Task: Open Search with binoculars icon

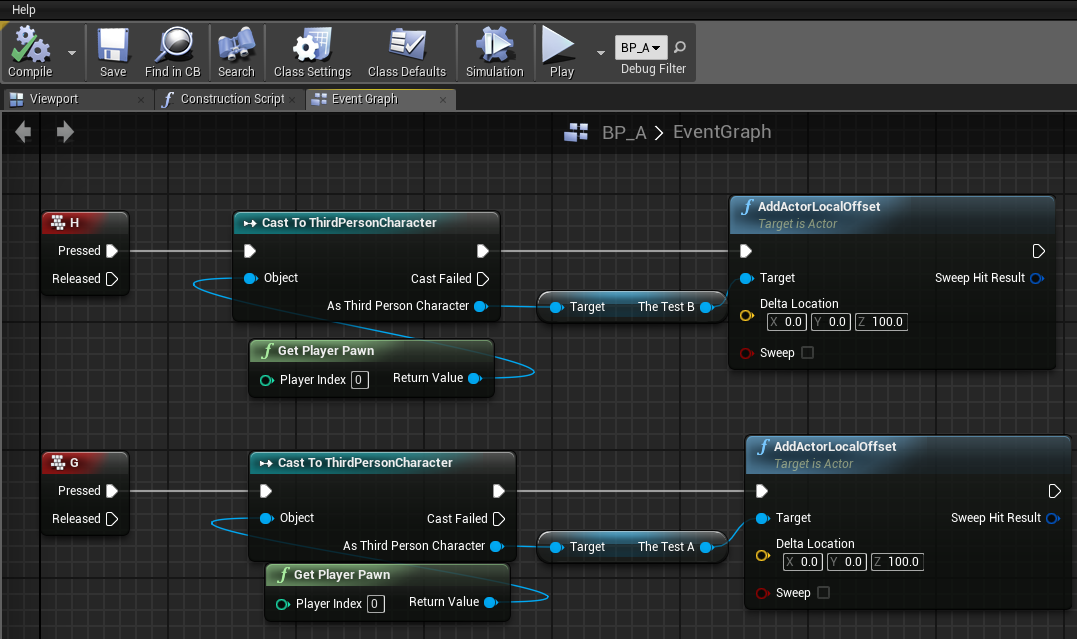Action: (x=236, y=53)
